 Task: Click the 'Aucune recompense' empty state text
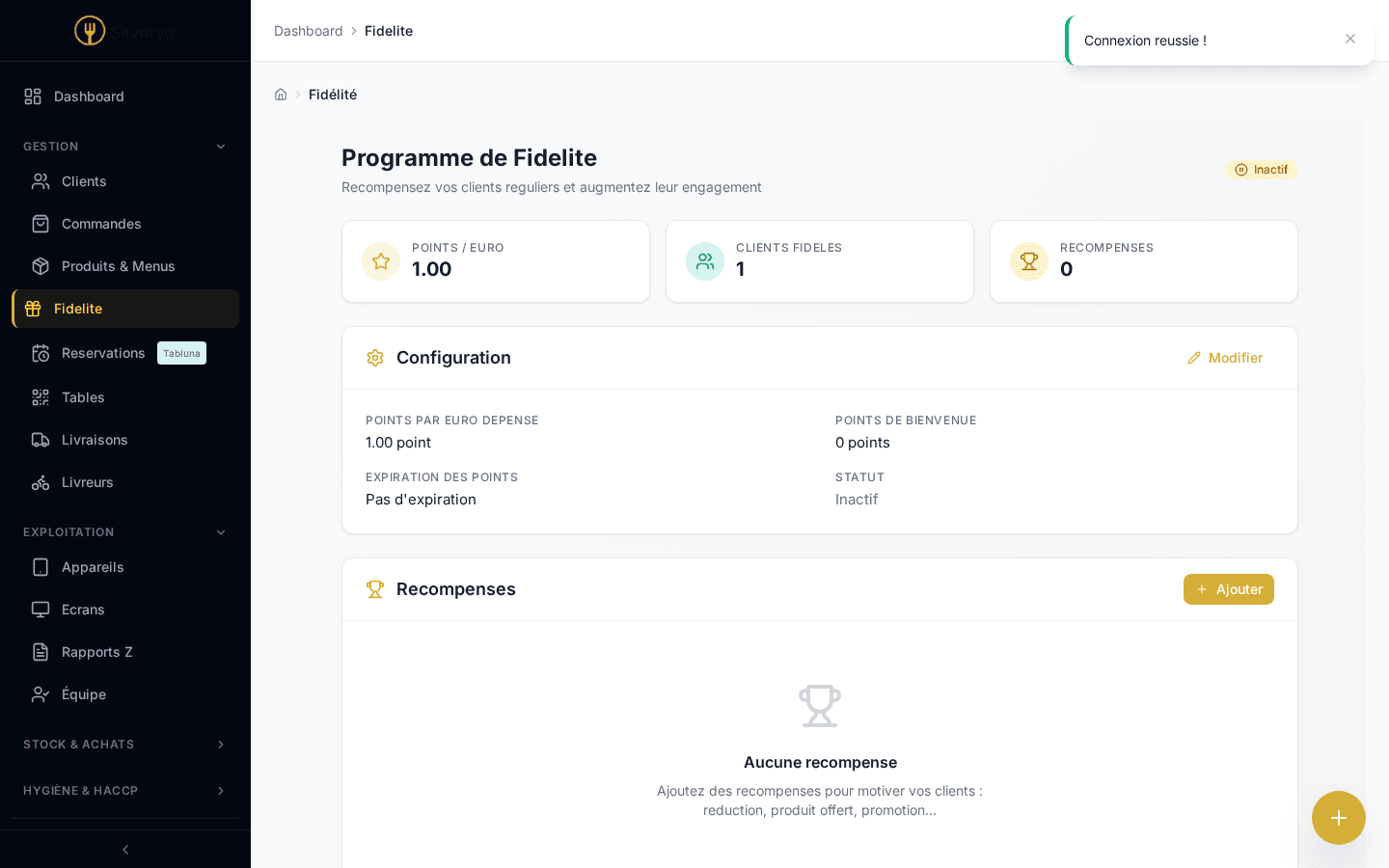(820, 762)
